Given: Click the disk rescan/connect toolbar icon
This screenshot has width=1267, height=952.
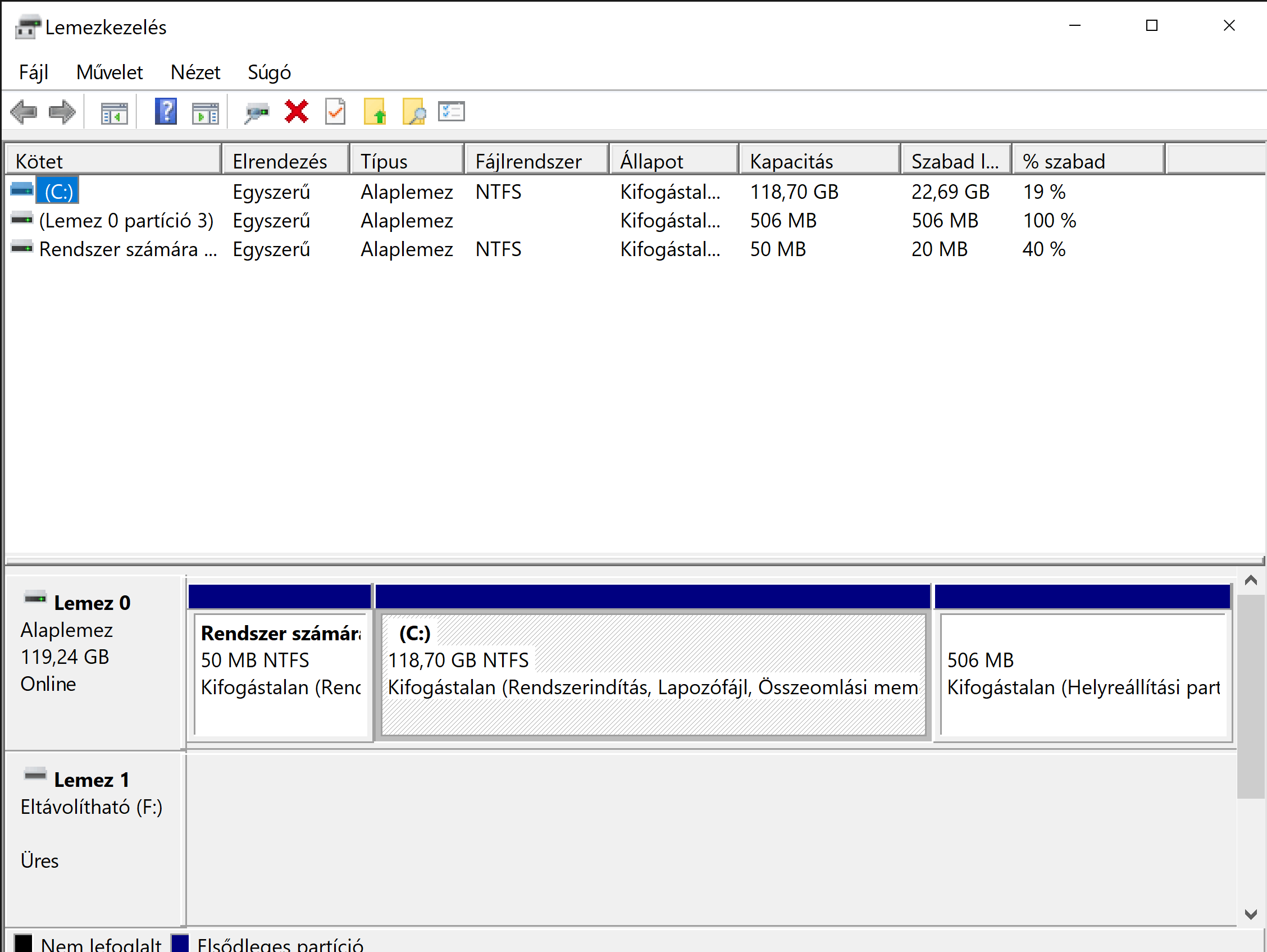Looking at the screenshot, I should (x=256, y=112).
